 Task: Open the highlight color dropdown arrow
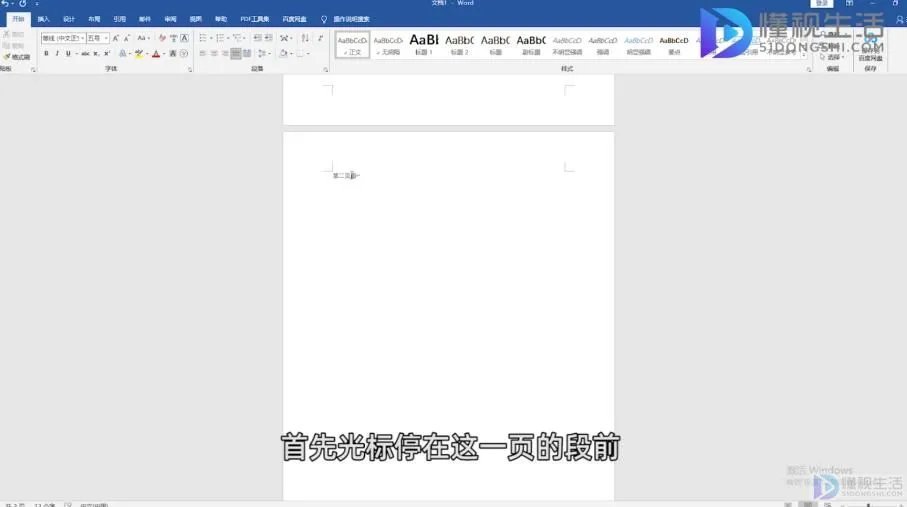pyautogui.click(x=147, y=53)
